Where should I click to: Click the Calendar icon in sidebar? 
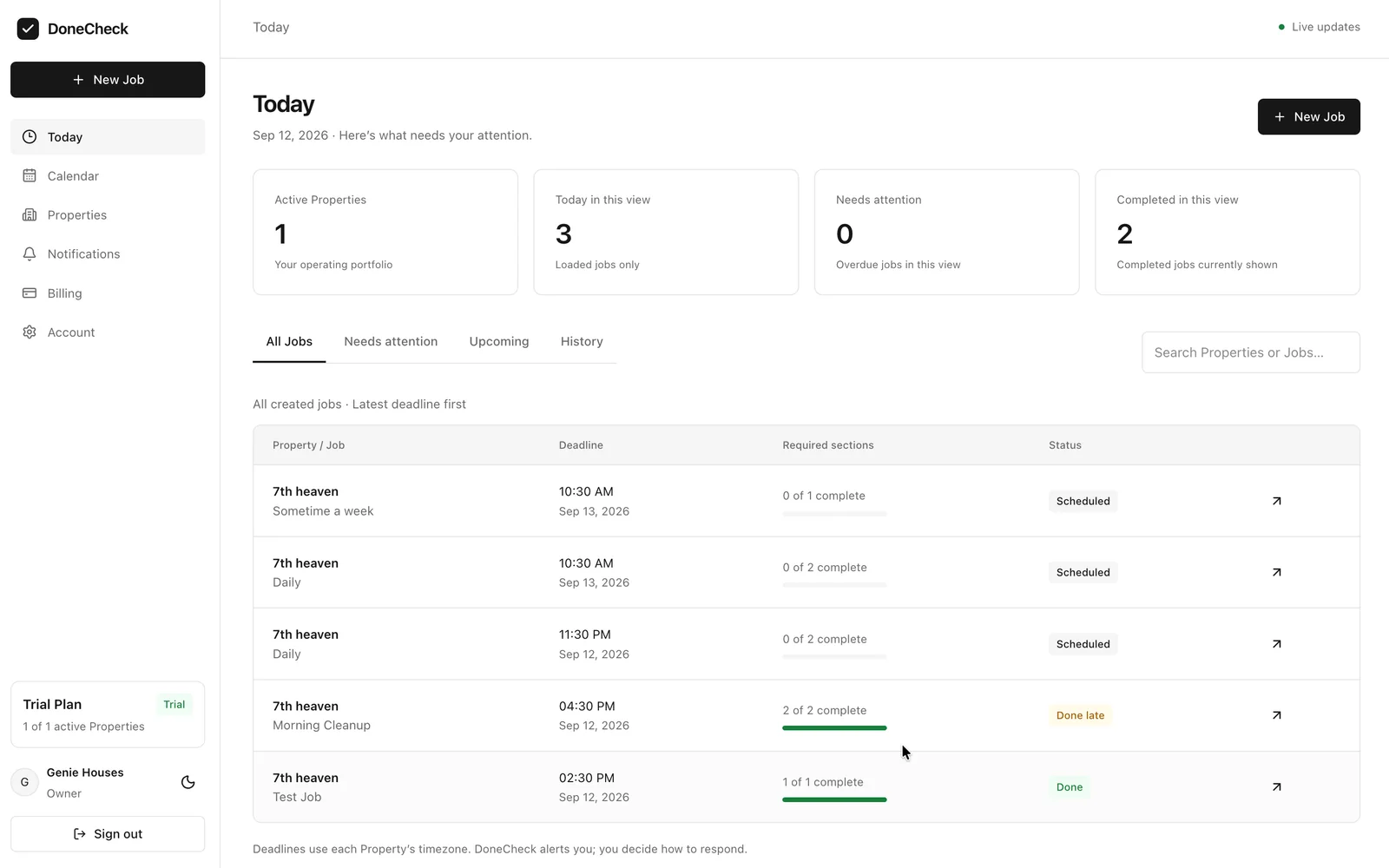(30, 176)
